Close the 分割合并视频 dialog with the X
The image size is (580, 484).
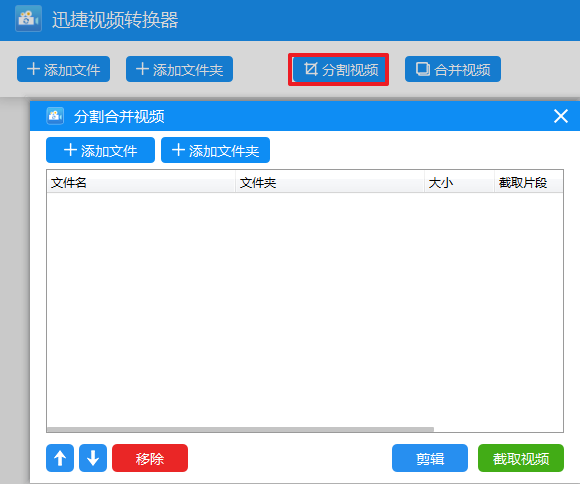tap(561, 116)
